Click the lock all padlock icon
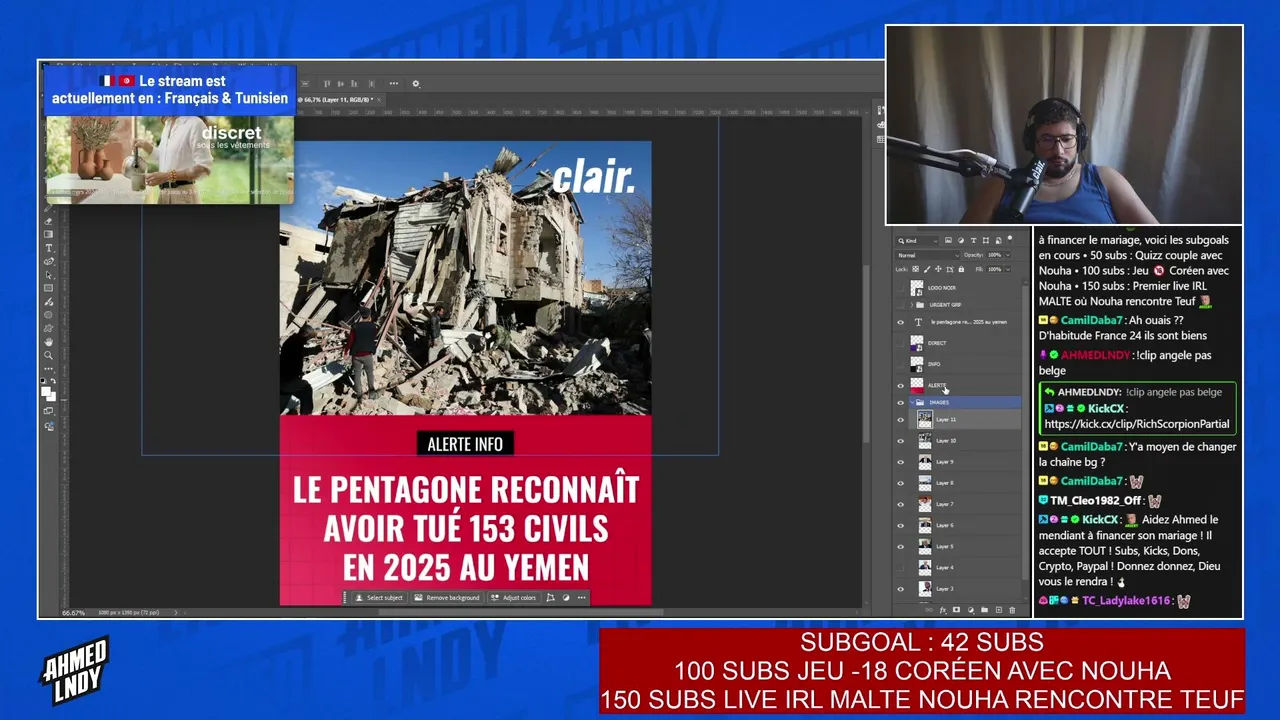The width and height of the screenshot is (1280, 720). coord(962,269)
